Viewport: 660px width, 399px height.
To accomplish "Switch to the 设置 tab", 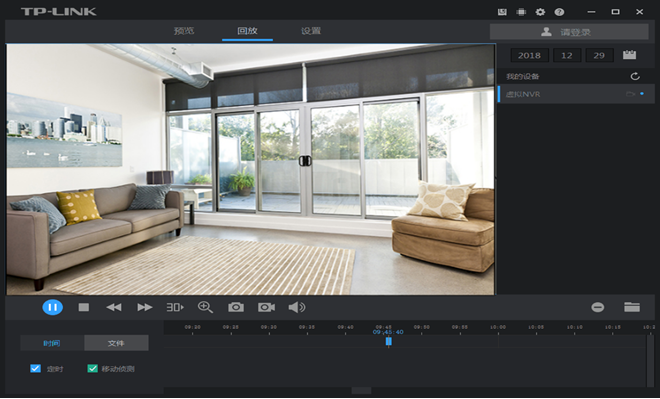I will click(311, 31).
